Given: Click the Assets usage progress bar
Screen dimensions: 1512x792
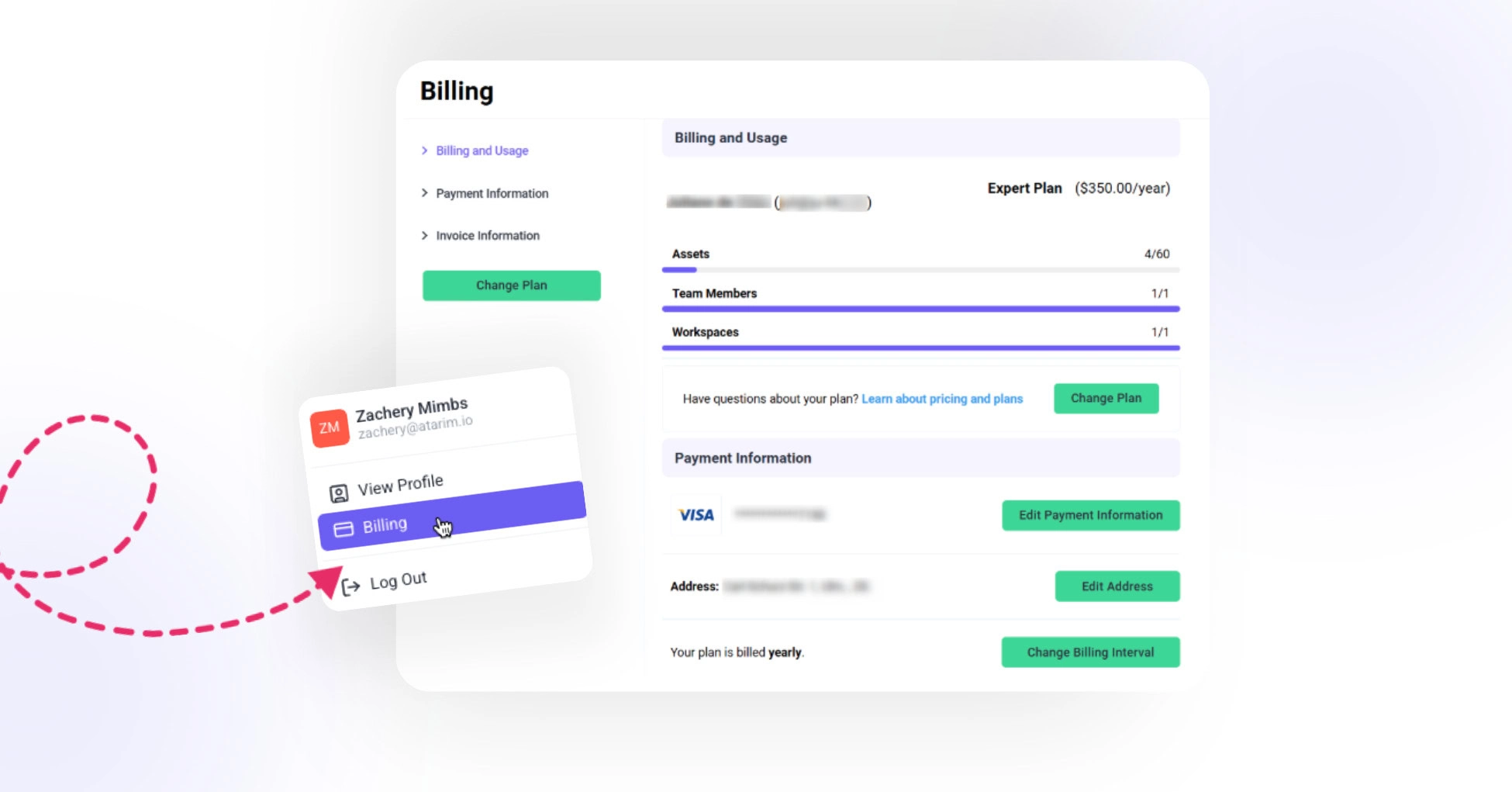Looking at the screenshot, I should [920, 270].
